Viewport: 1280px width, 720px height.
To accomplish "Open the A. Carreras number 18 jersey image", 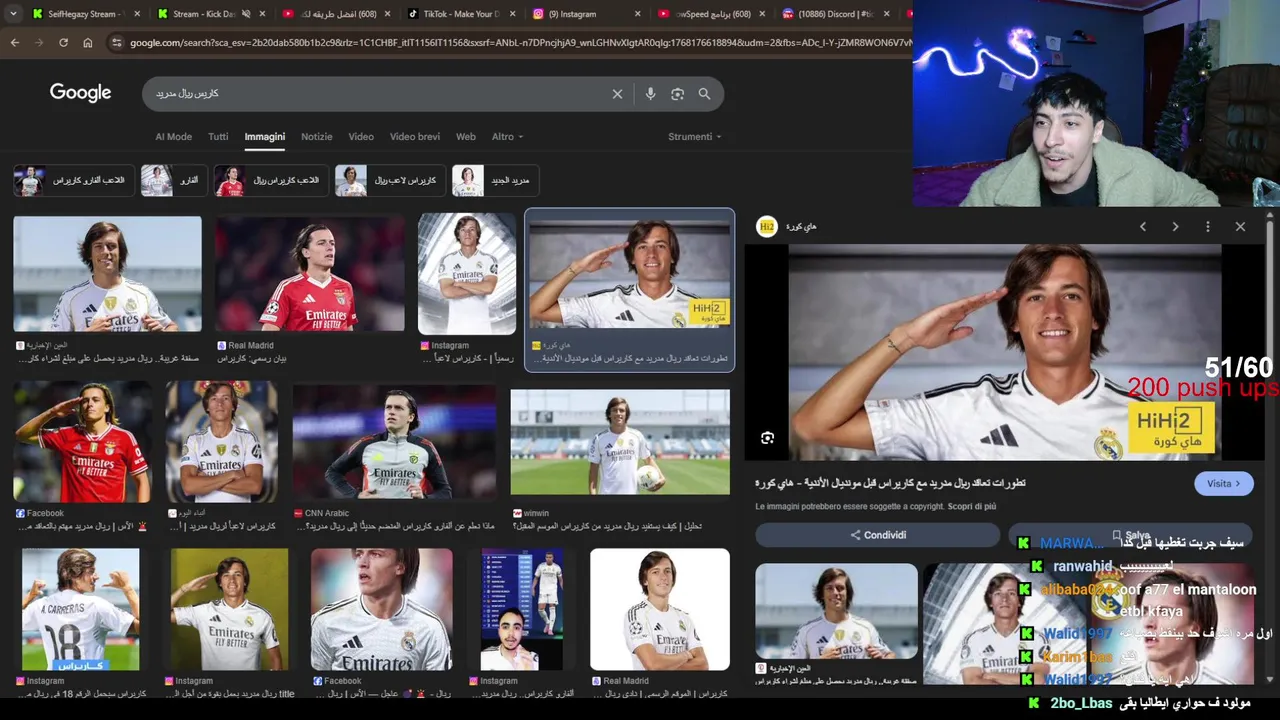I will [81, 609].
